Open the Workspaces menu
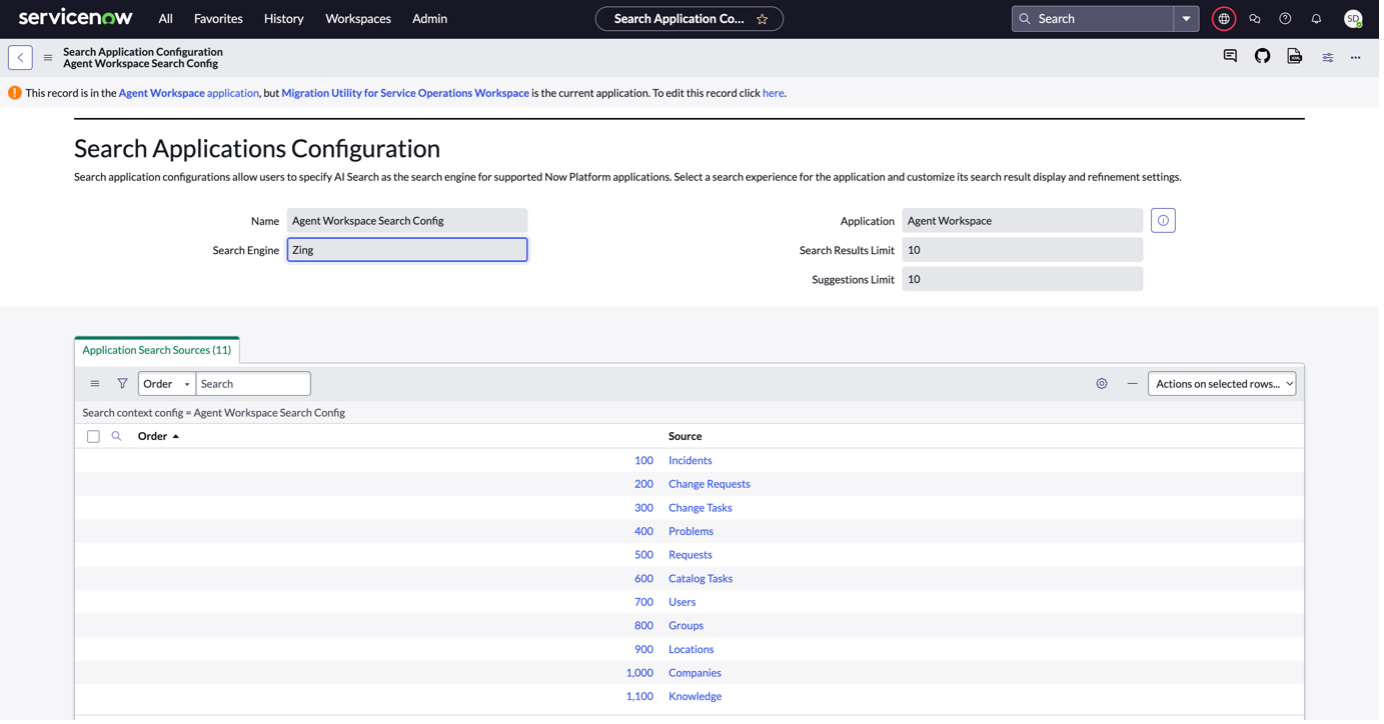This screenshot has width=1384, height=724. (x=360, y=19)
